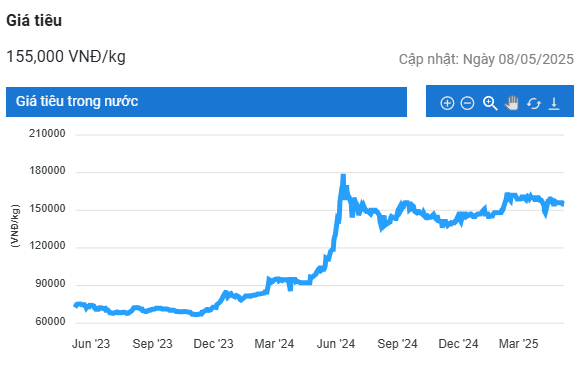Click the Jun '24 axis label
This screenshot has width=584, height=367.
coord(336,344)
